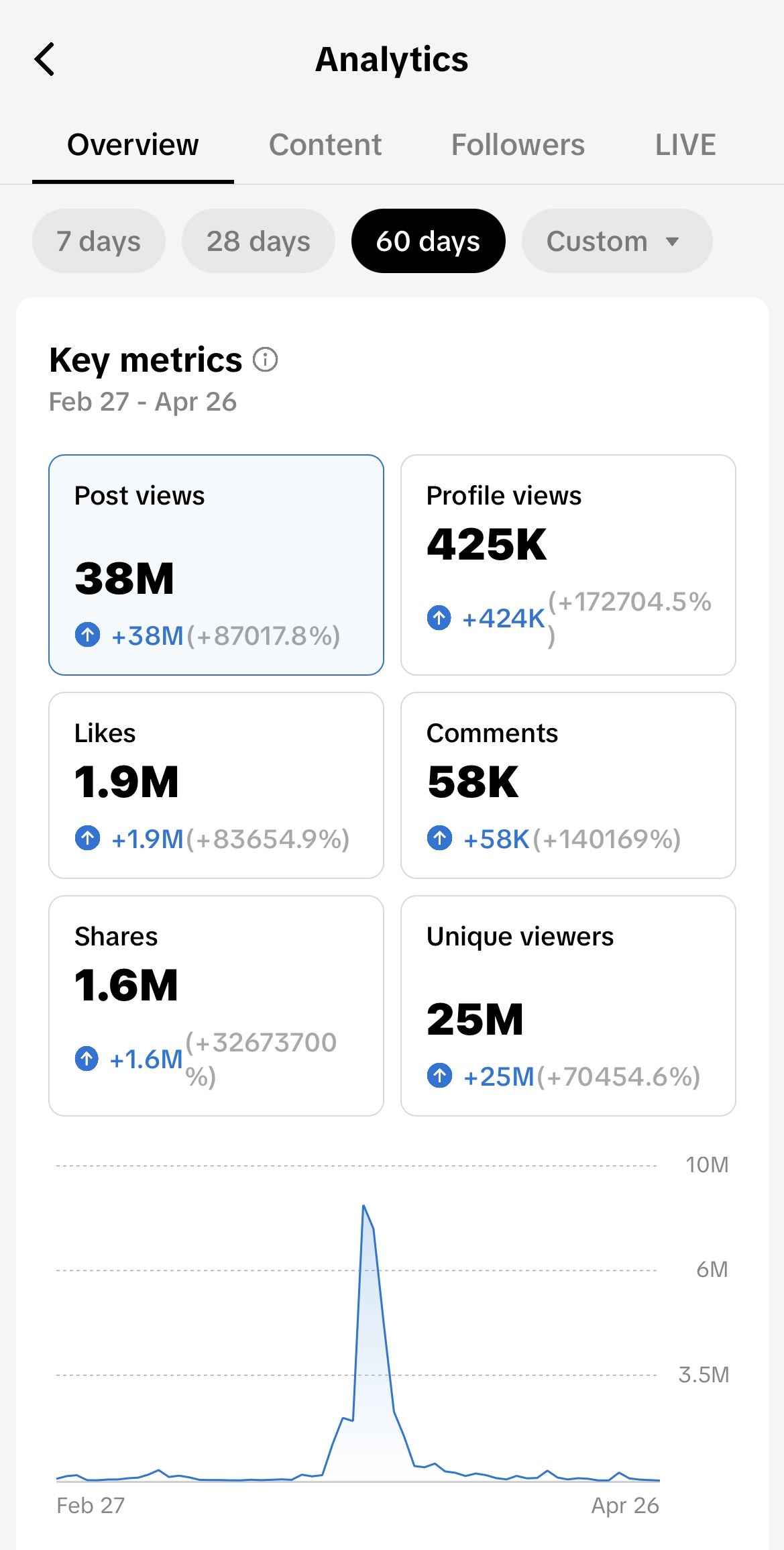Select the Overview tab
This screenshot has width=784, height=1550.
click(133, 145)
